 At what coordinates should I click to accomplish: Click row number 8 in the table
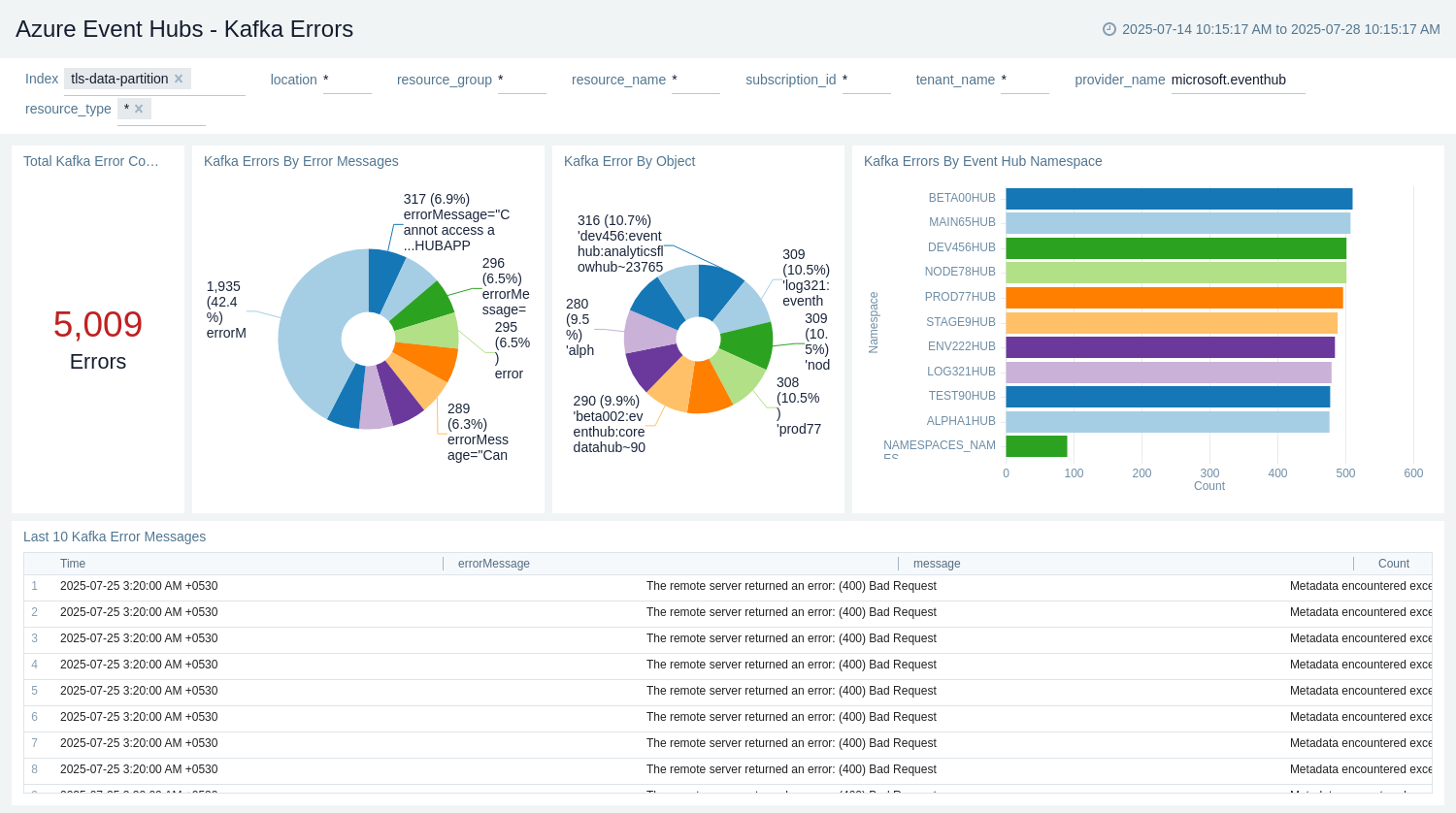[35, 769]
